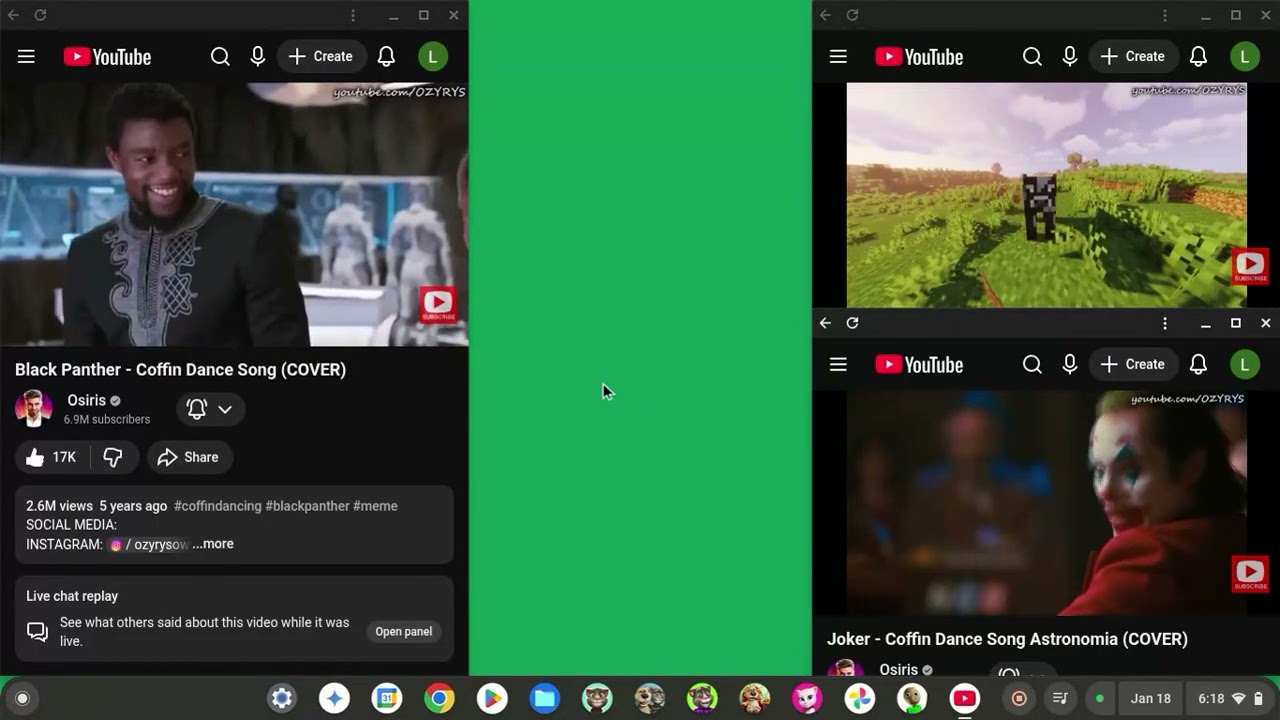This screenshot has height=720, width=1280.
Task: Open the Create menu in the Minecraft video window
Action: coord(1133,57)
